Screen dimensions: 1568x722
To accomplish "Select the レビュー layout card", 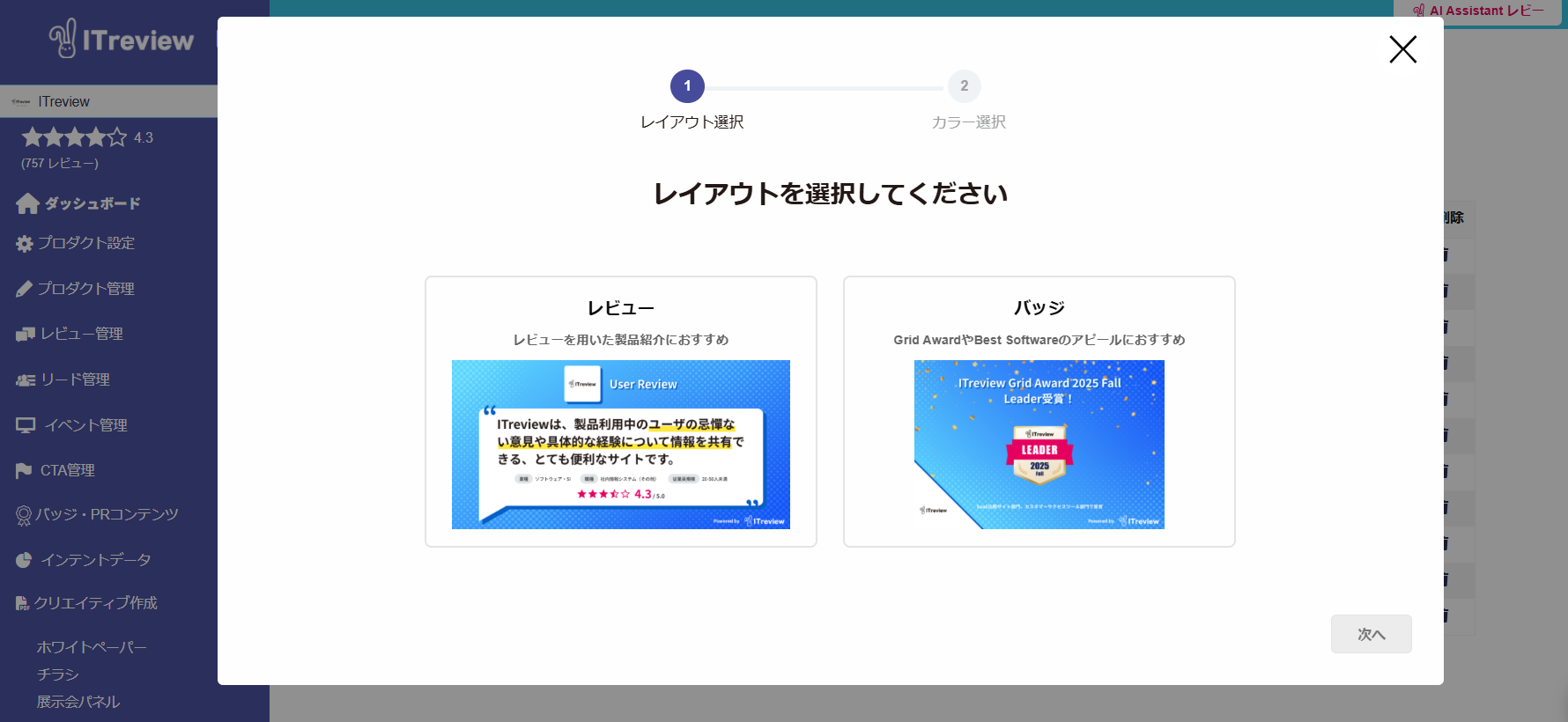I will [620, 308].
